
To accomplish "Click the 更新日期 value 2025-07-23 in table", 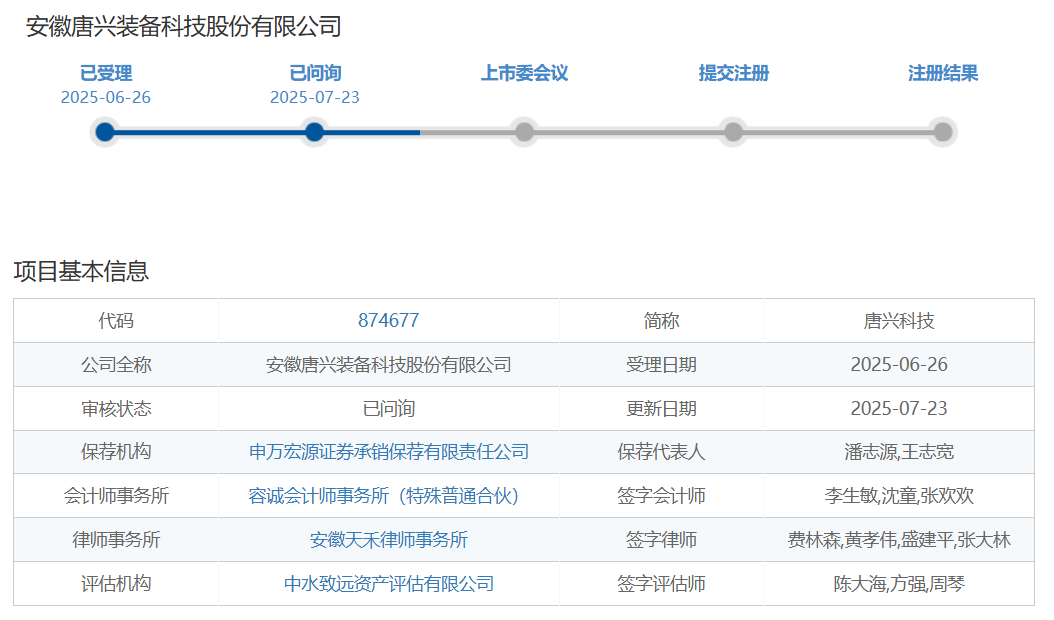I will 899,408.
